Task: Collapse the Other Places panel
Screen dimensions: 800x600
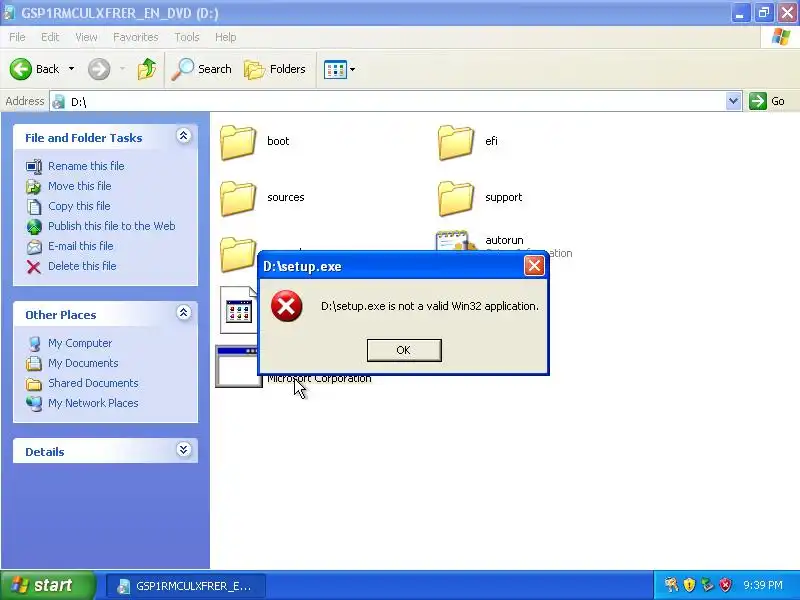Action: point(184,313)
